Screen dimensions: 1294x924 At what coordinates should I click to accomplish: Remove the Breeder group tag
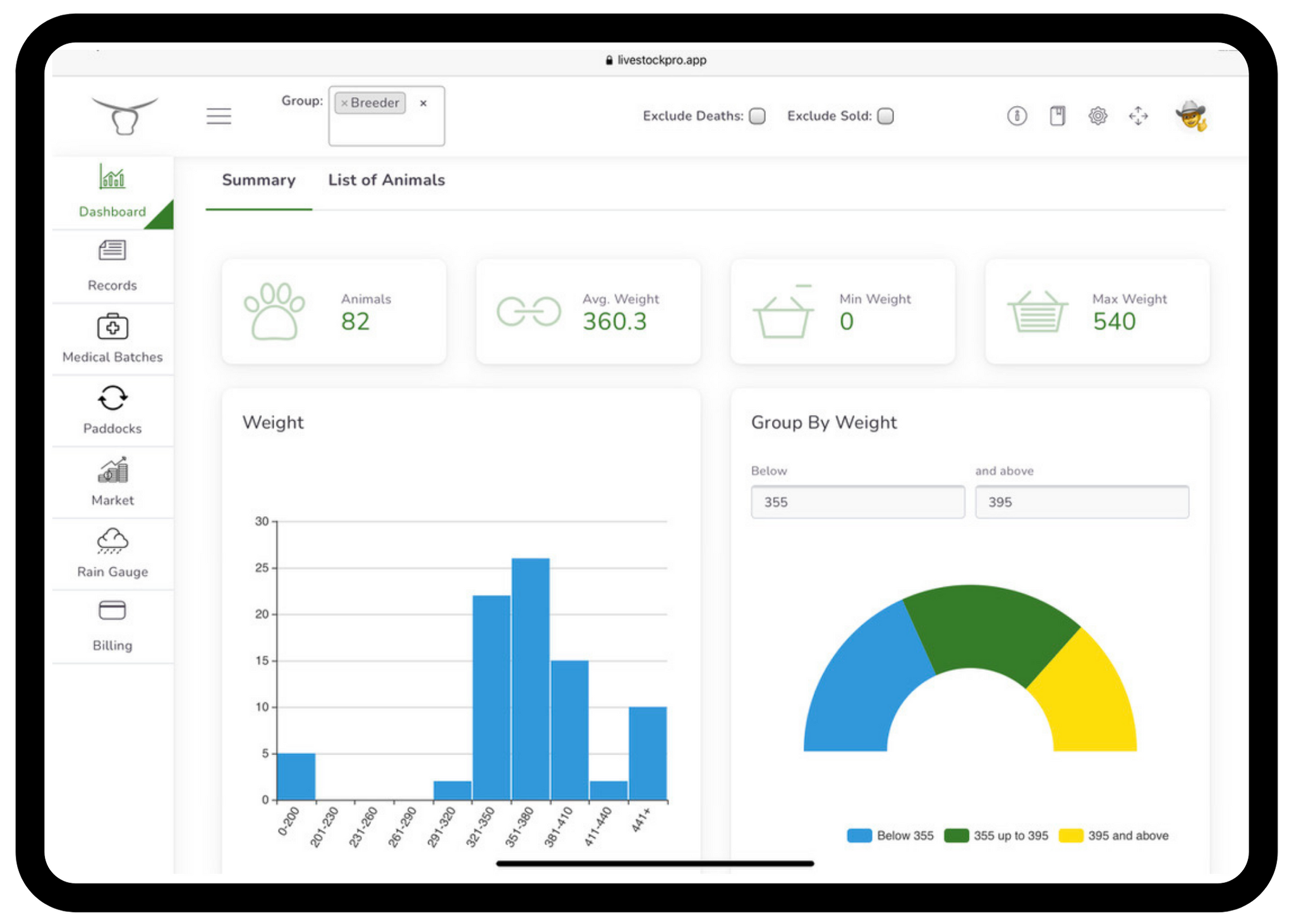tap(344, 102)
